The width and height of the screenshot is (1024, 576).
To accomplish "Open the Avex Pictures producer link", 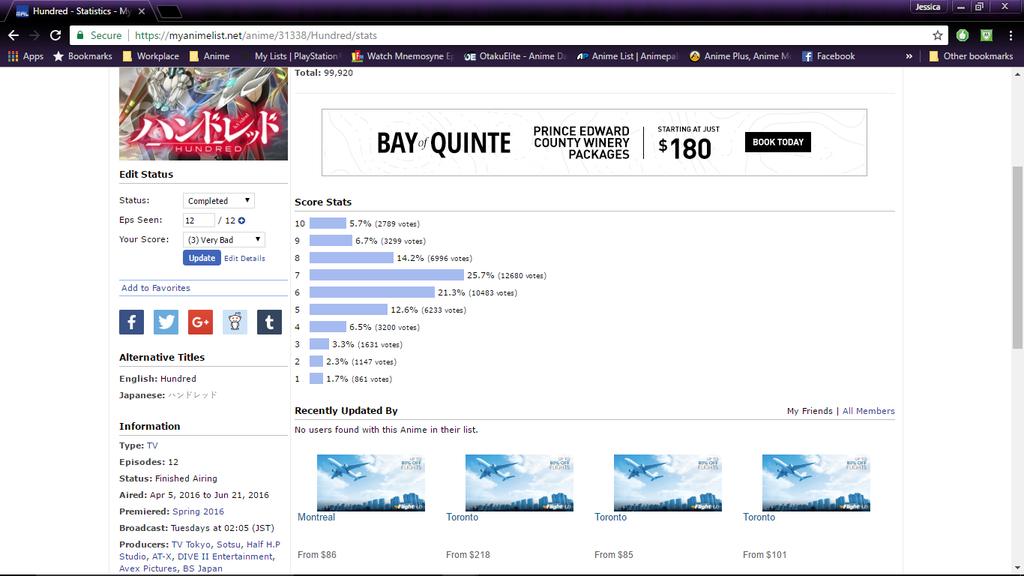I will click(148, 568).
